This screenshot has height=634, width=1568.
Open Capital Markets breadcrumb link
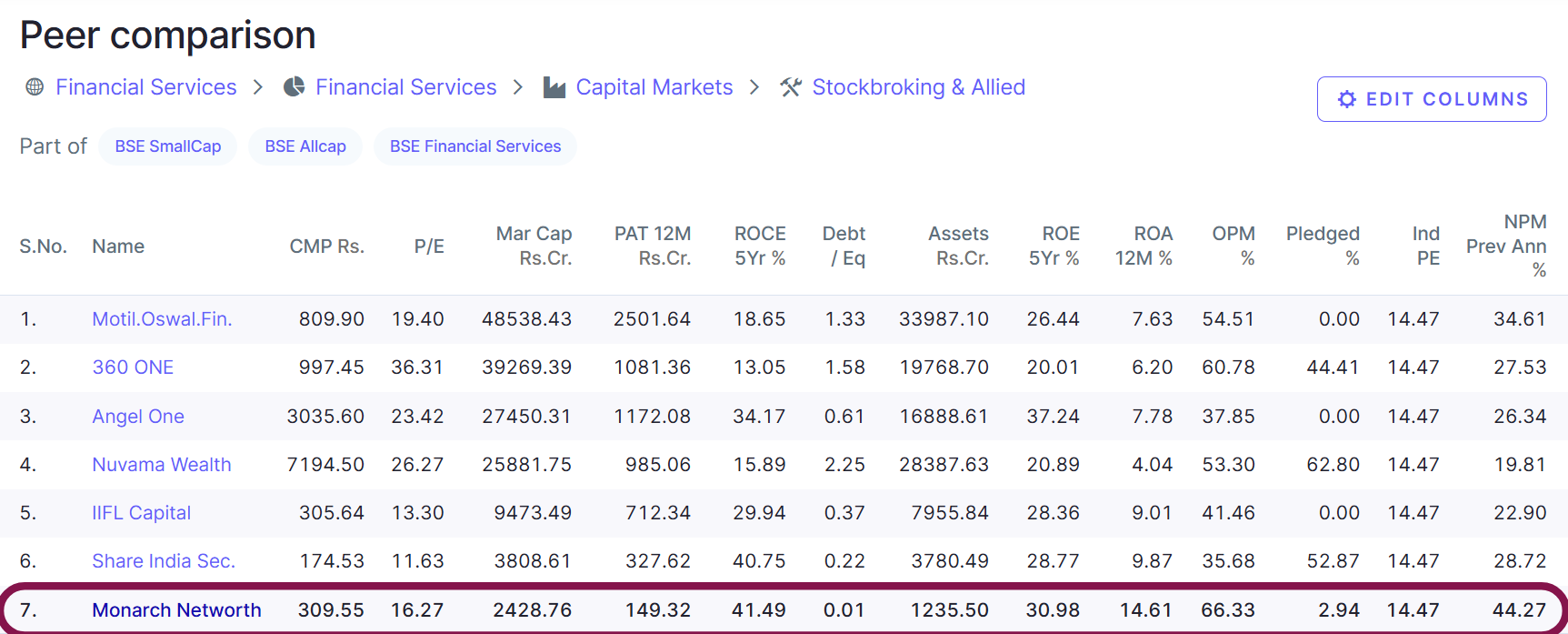tap(654, 87)
